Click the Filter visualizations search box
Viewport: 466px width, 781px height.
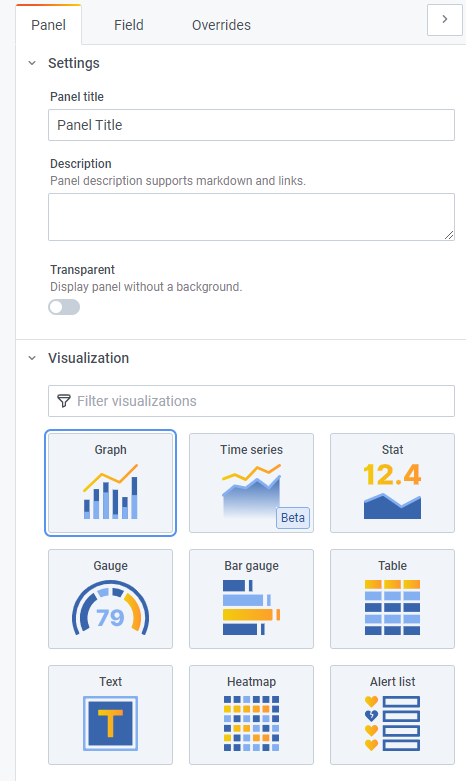(x=251, y=401)
